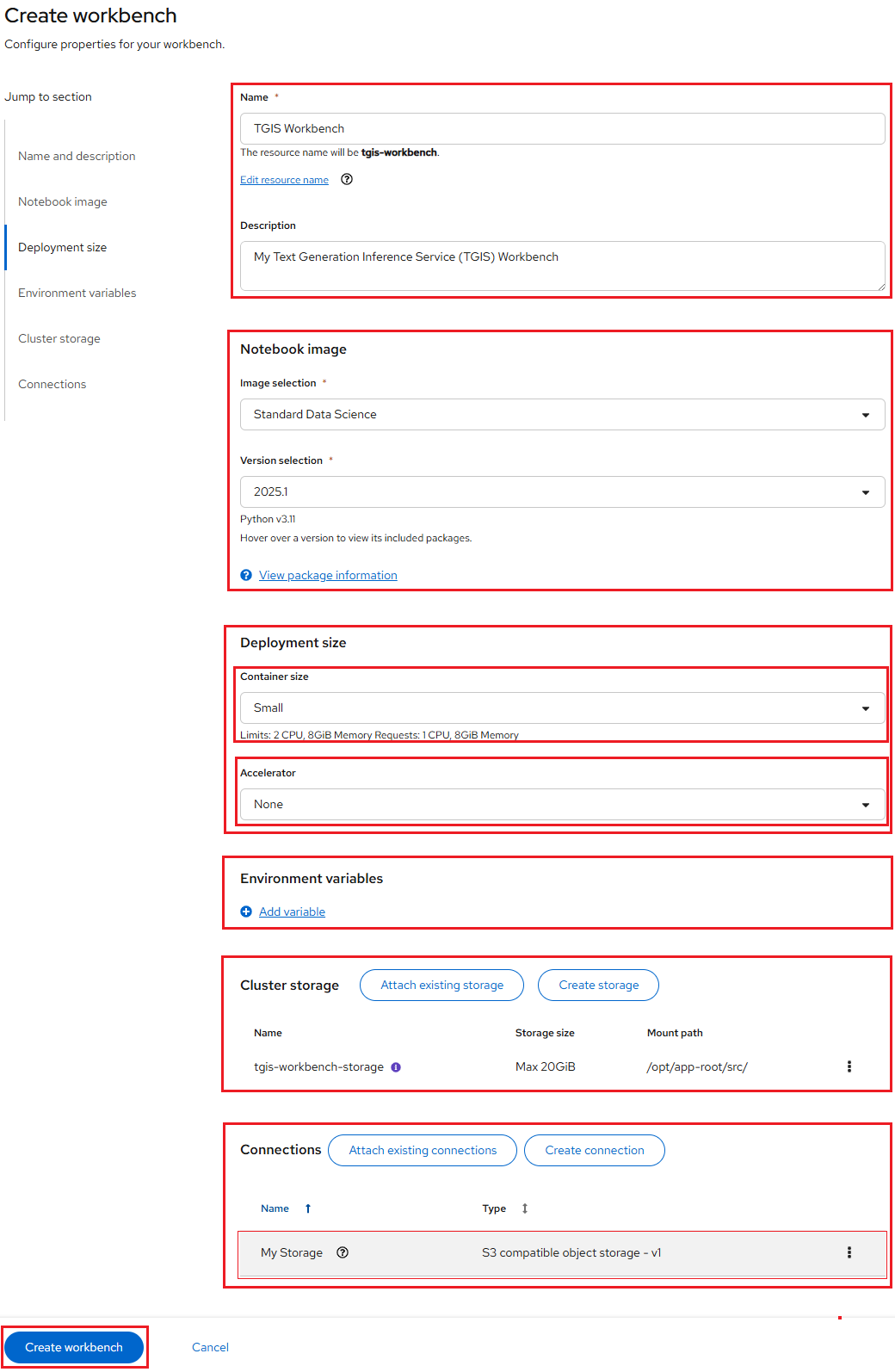Expand the Accelerator dropdown

[562, 805]
